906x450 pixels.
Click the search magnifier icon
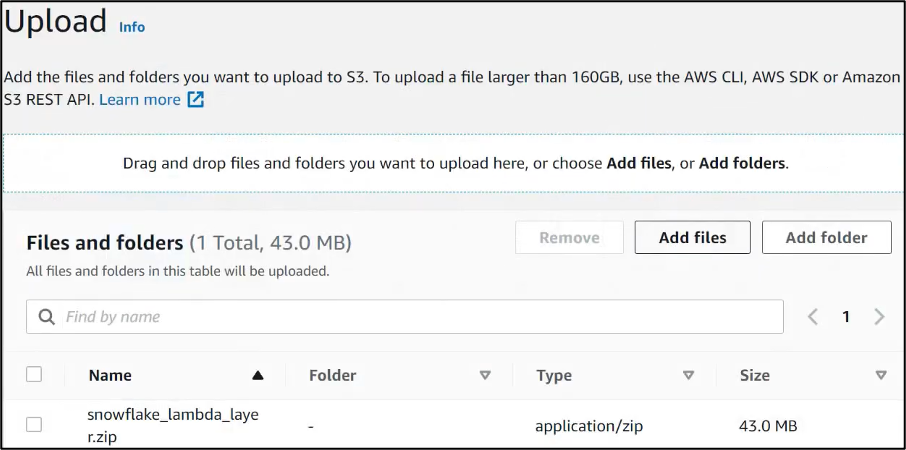click(x=46, y=317)
